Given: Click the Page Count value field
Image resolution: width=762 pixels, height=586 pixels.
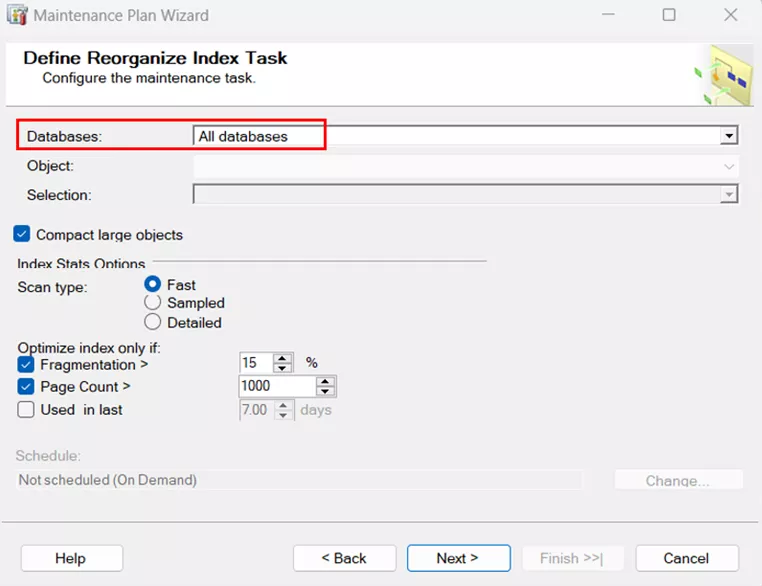Looking at the screenshot, I should tap(277, 386).
